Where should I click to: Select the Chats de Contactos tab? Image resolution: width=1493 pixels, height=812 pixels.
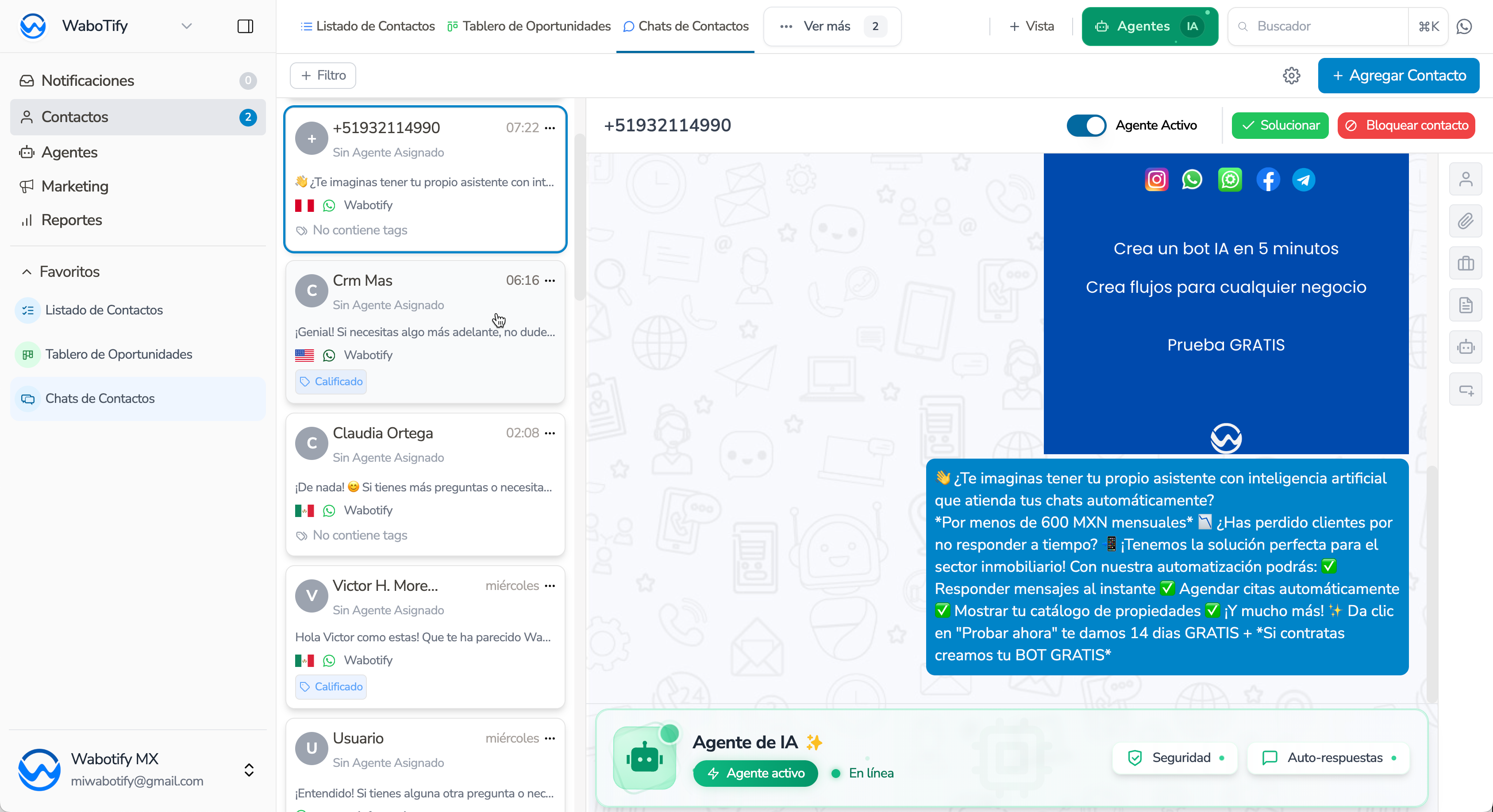685,26
